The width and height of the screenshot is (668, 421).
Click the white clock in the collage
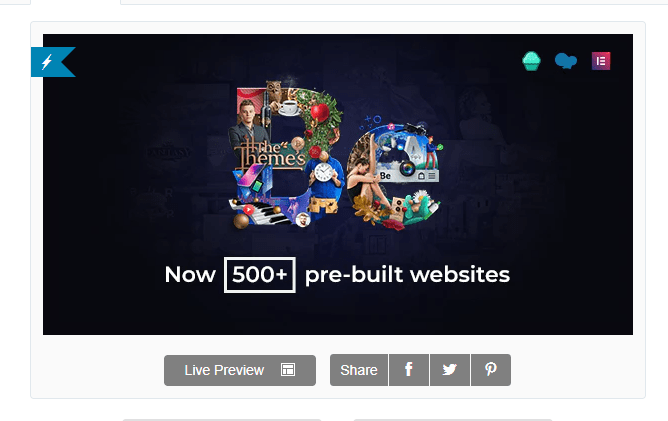point(323,172)
